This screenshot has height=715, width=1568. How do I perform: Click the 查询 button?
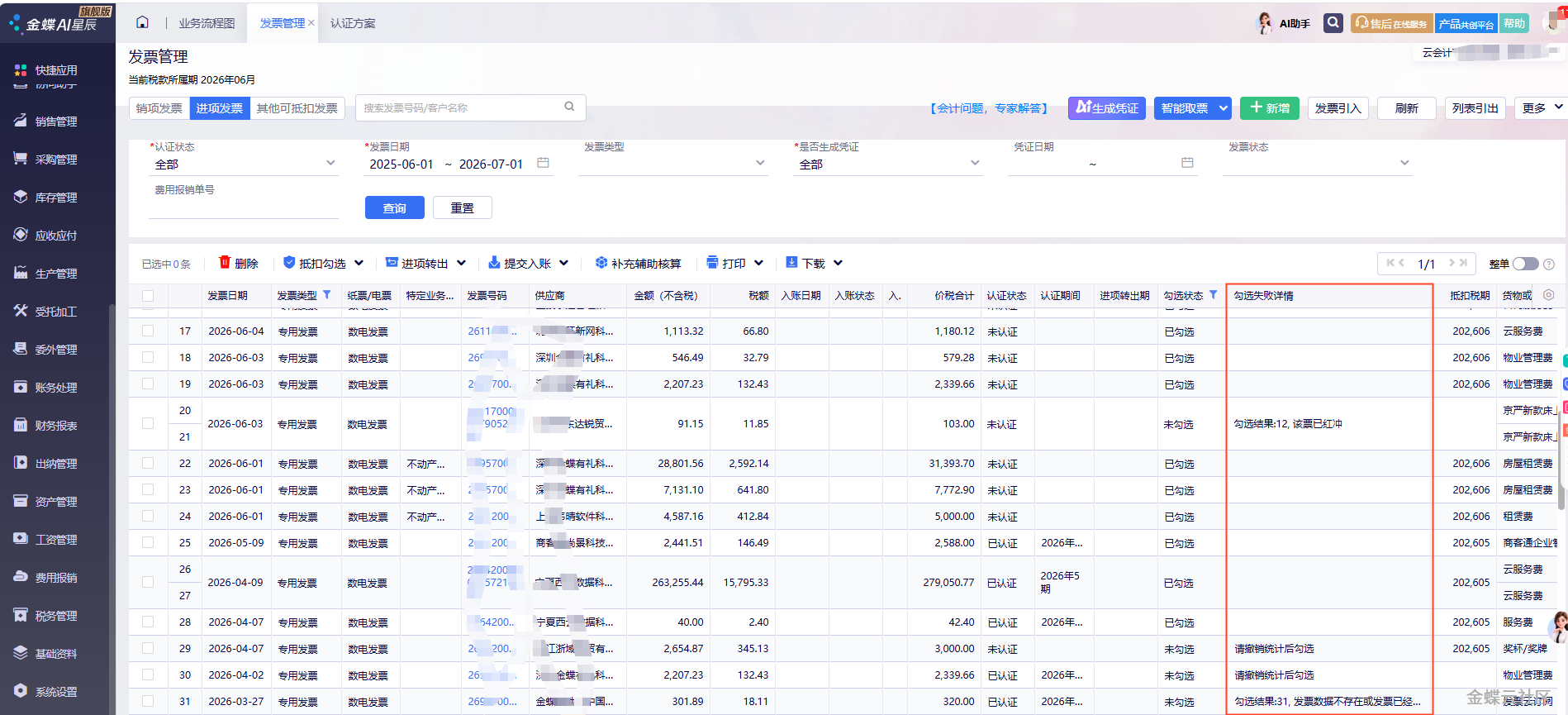click(395, 207)
